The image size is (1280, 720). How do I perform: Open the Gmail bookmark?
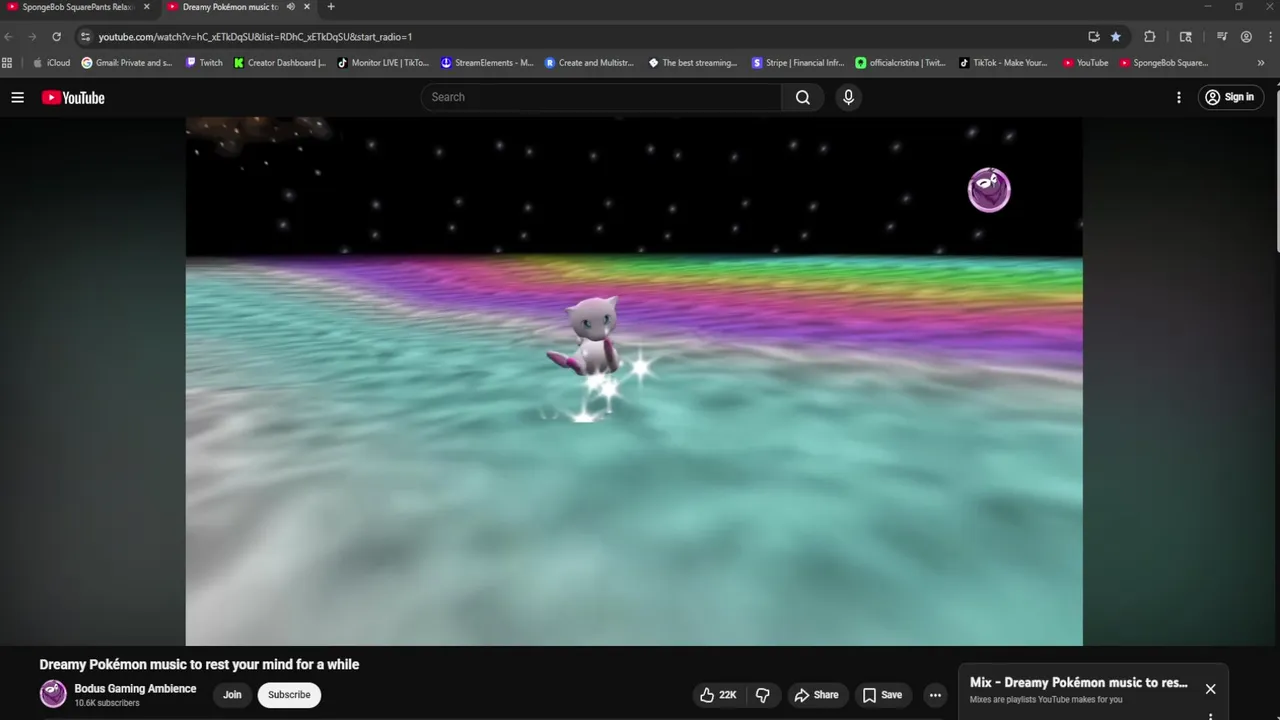127,63
